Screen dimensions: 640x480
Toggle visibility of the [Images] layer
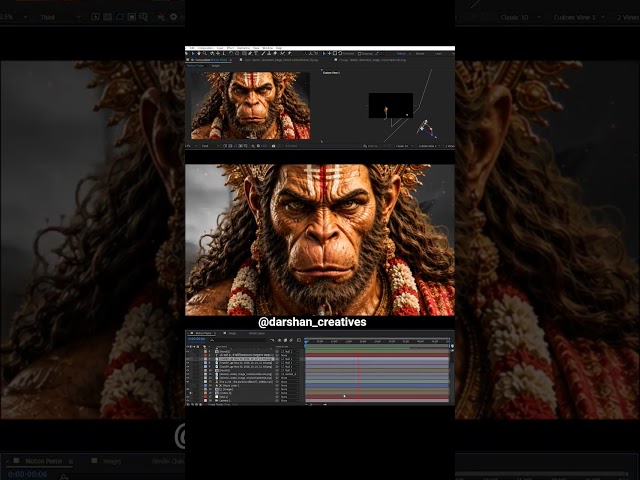tap(187, 389)
